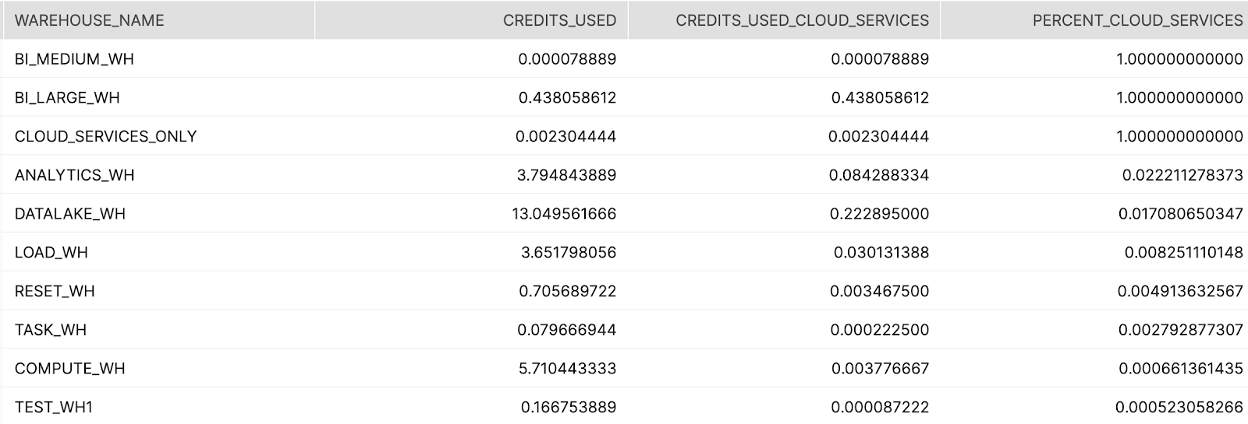Viewport: 1248px width, 424px height.
Task: Click COMPUTE_WH credits used value 5.710443333
Action: 567,369
